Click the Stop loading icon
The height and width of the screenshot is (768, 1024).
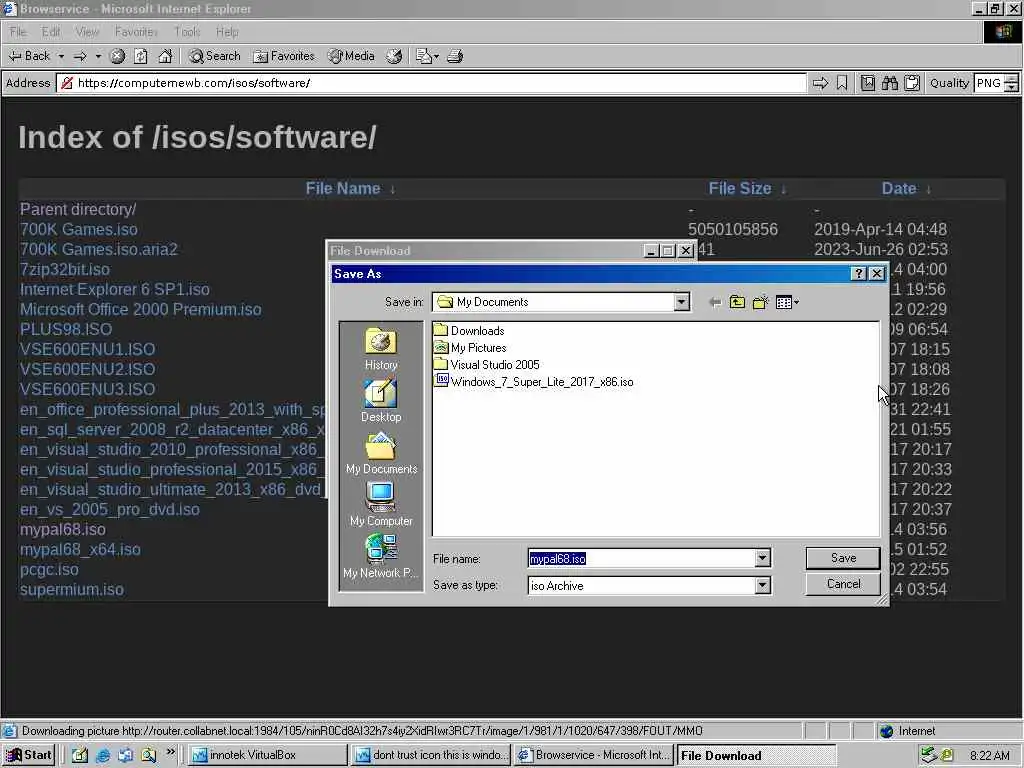[118, 56]
